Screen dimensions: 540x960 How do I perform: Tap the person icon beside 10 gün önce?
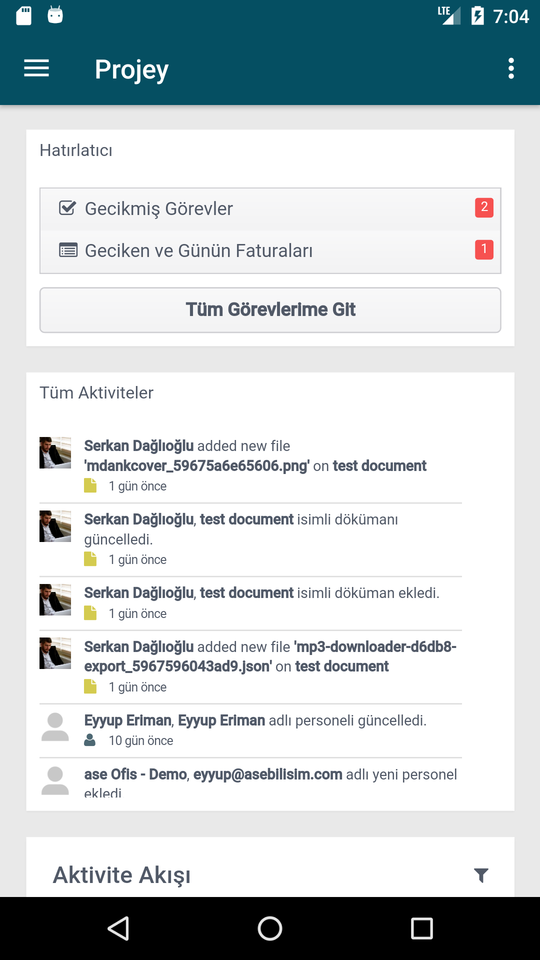89,740
